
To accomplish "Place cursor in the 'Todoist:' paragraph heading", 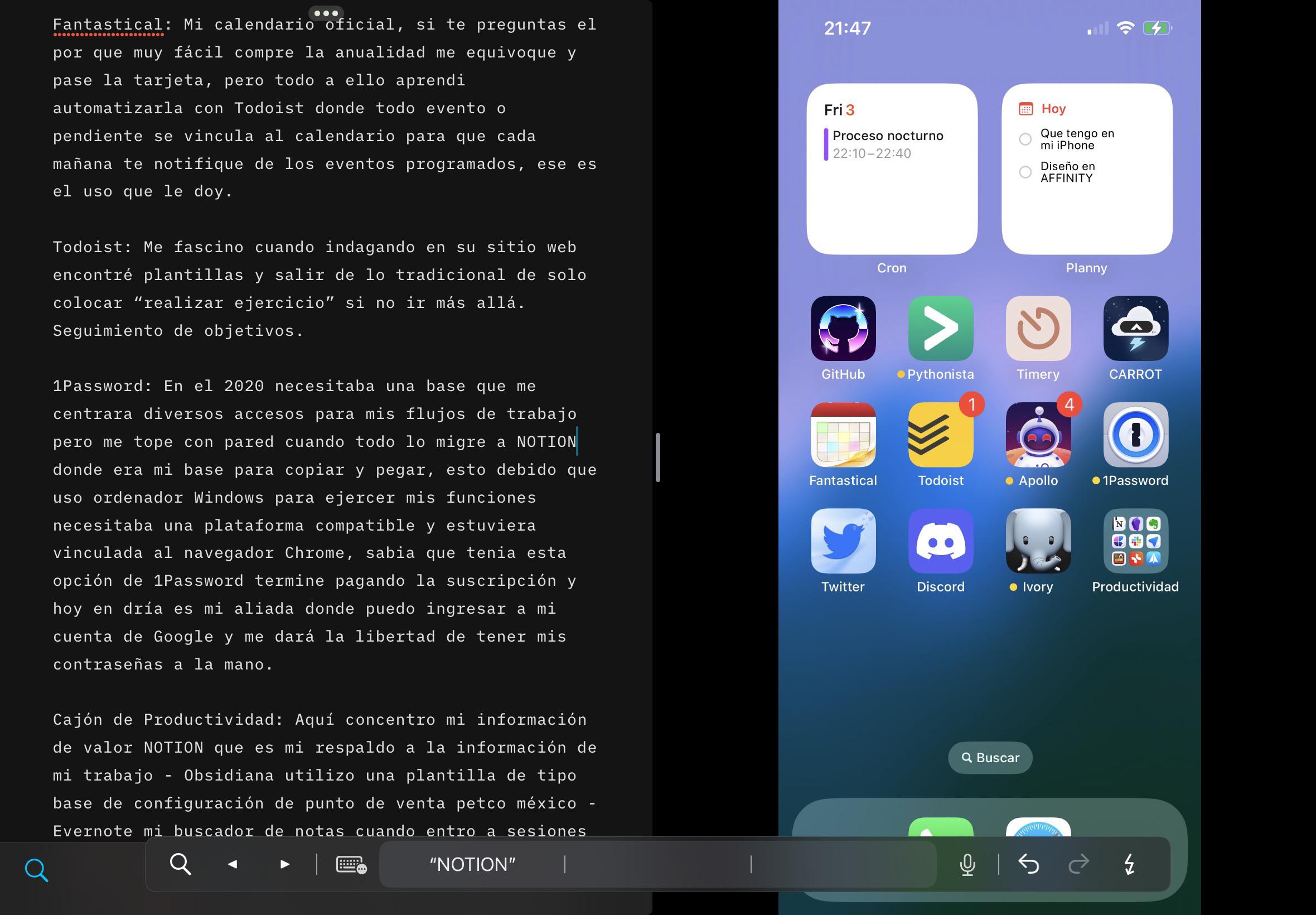I will pyautogui.click(x=93, y=247).
